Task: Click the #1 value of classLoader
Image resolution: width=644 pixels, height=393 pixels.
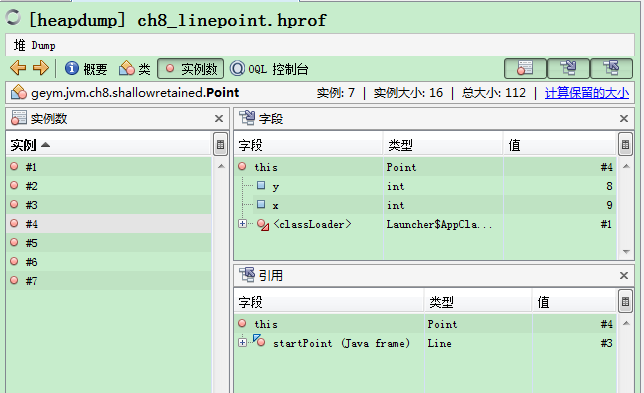Action: (x=606, y=224)
